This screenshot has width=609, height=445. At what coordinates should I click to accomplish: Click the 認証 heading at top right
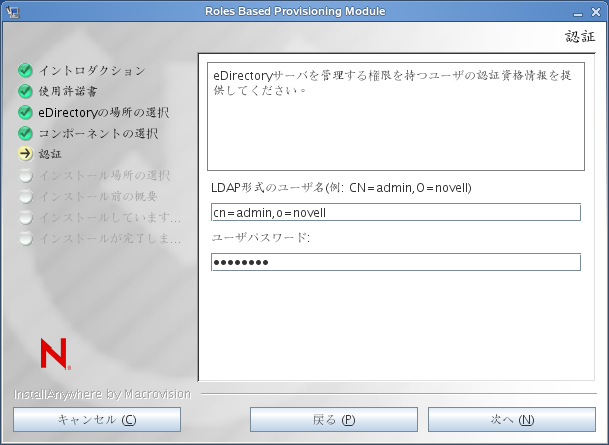point(580,37)
